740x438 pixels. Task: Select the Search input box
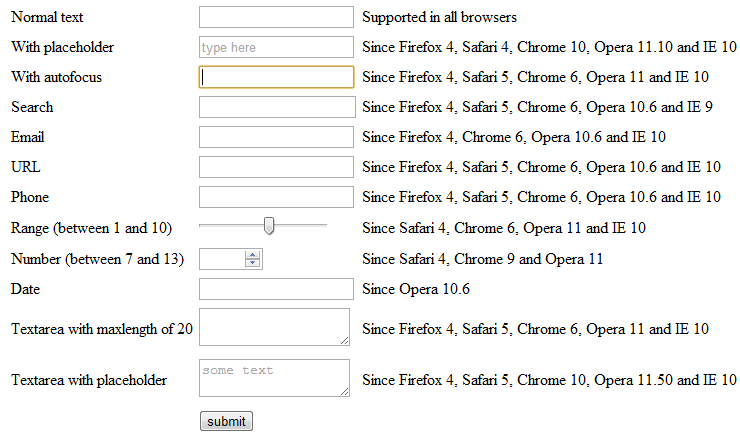click(277, 107)
